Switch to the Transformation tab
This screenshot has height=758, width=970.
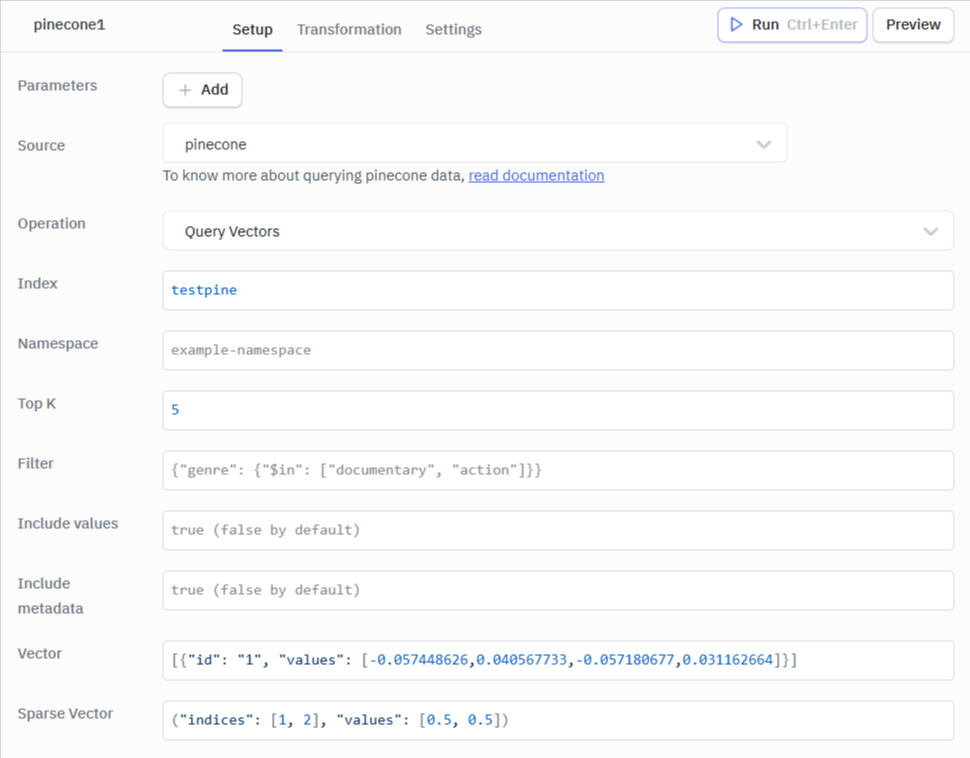349,30
